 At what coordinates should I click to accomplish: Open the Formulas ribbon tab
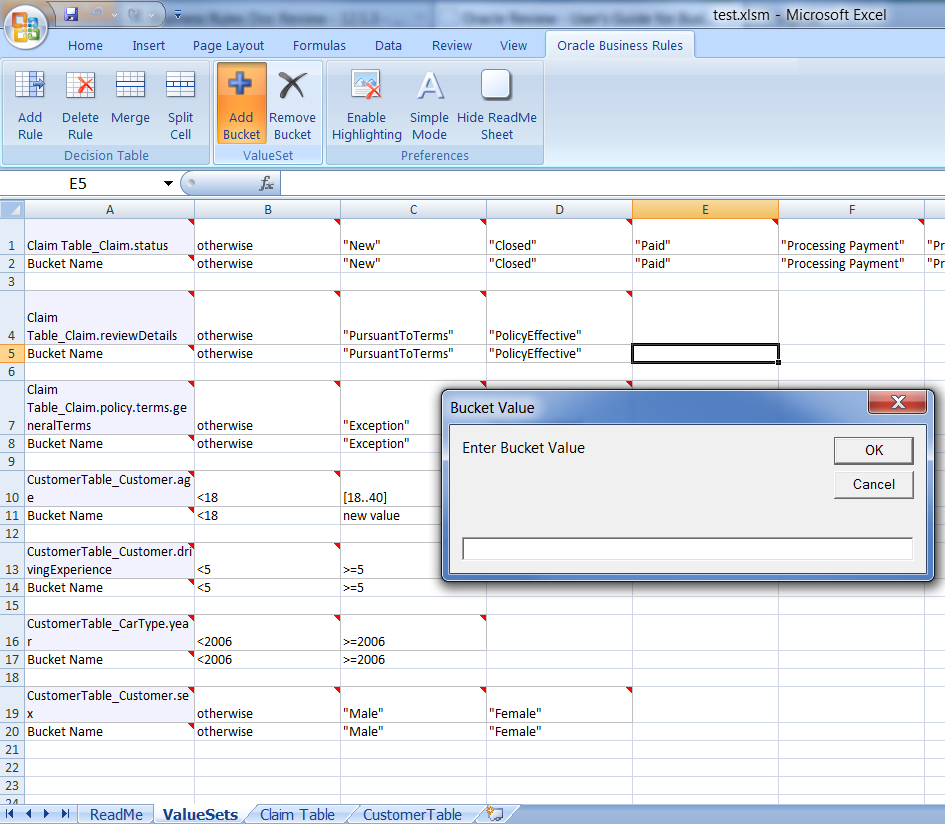tap(319, 46)
